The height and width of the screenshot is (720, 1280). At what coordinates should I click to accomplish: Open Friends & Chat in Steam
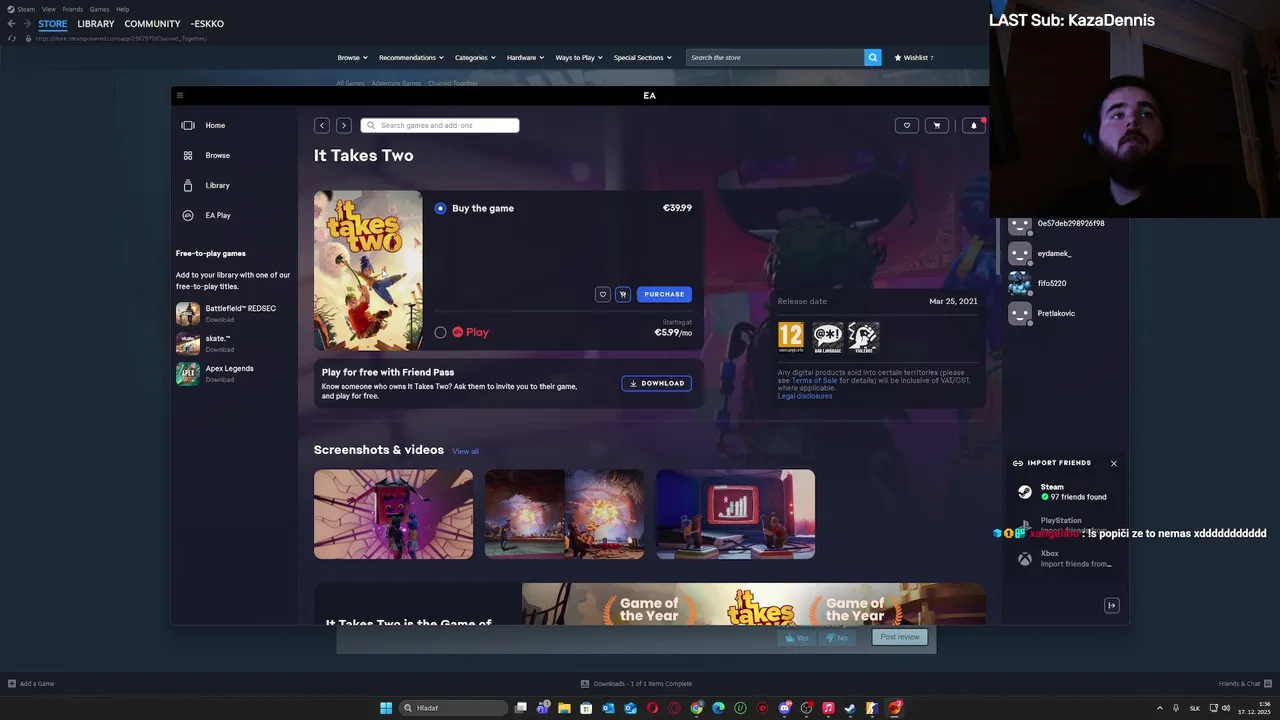click(x=1244, y=684)
